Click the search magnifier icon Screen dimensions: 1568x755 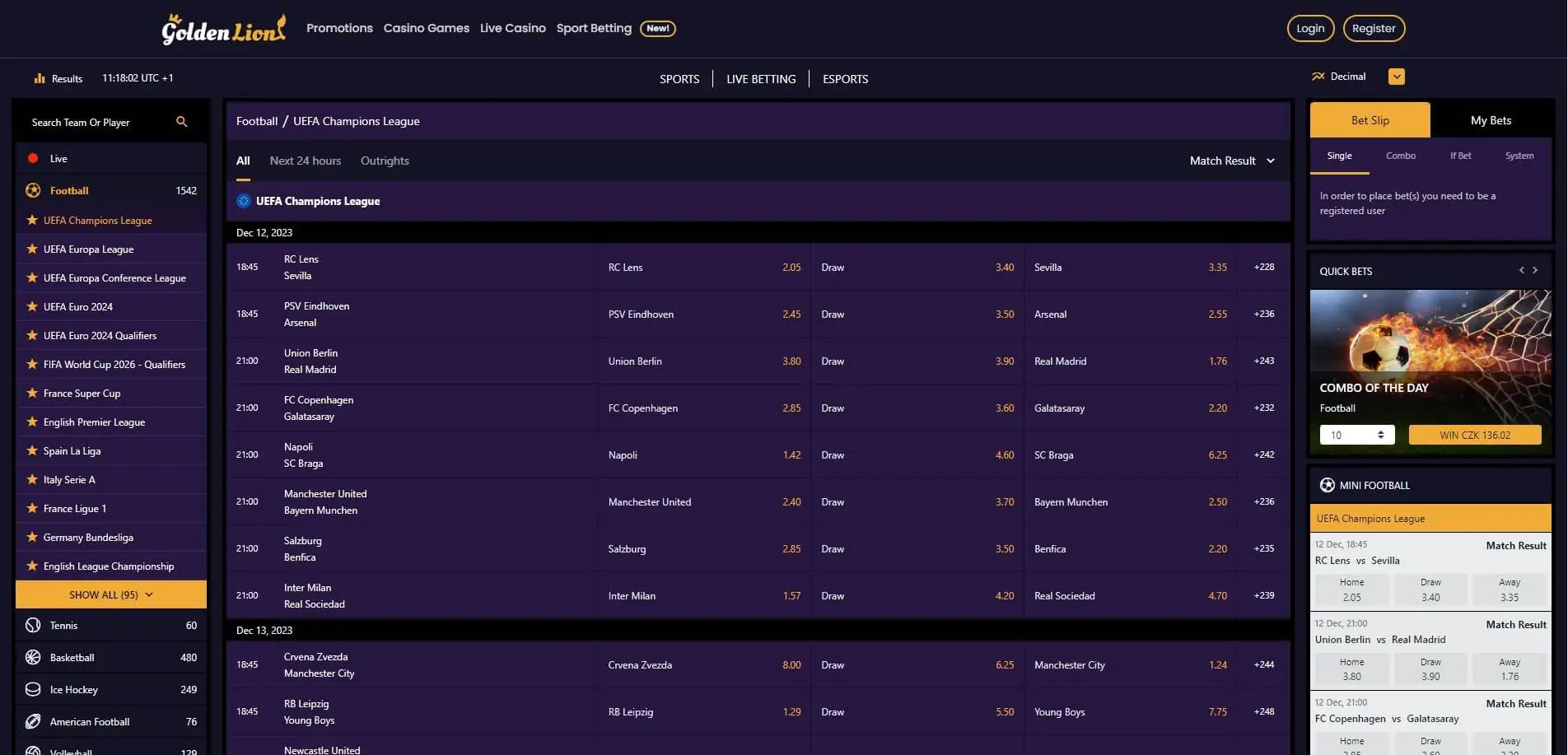[x=182, y=121]
